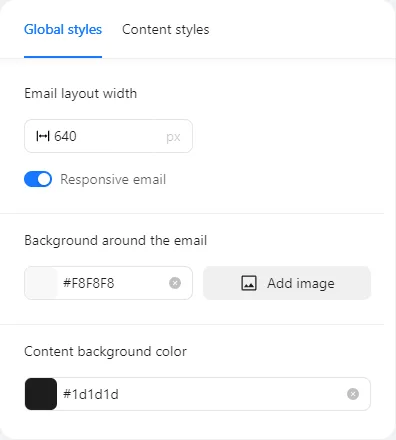Click the Email layout width heading

coord(81,93)
